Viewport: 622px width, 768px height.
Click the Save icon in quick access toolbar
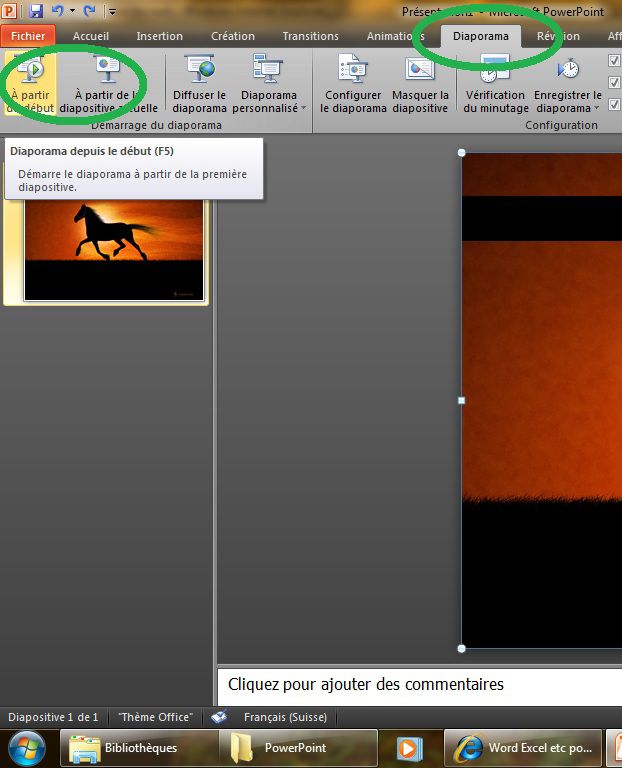click(x=37, y=12)
